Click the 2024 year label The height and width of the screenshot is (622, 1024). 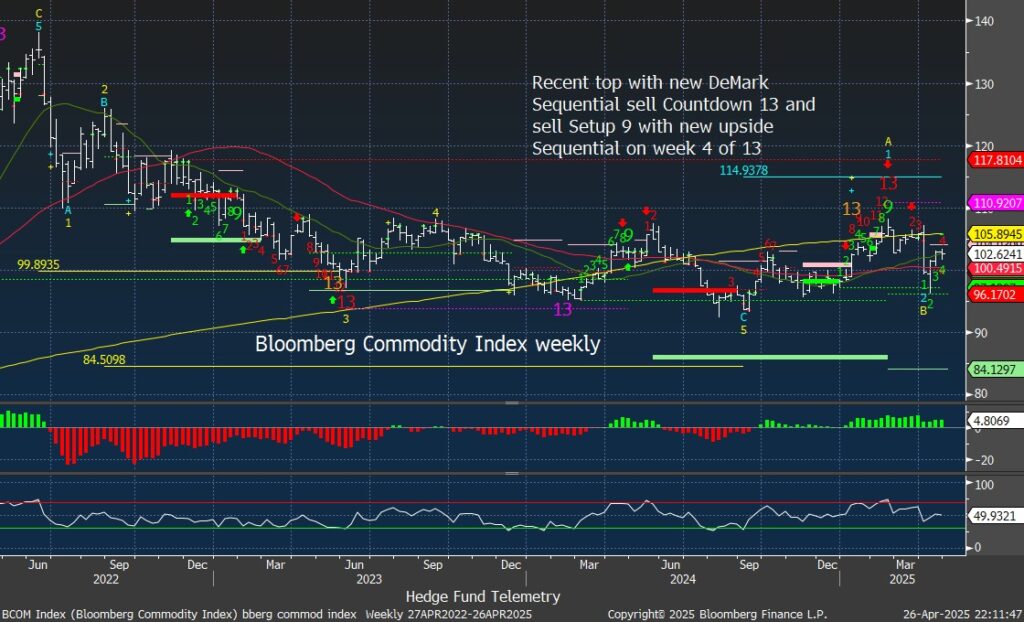682,579
